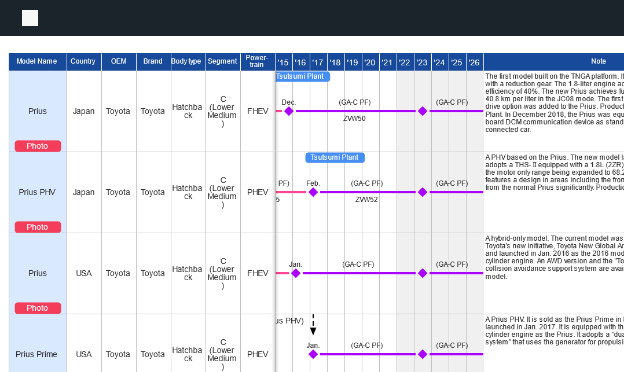Click the white square logo in the header

(x=30, y=18)
